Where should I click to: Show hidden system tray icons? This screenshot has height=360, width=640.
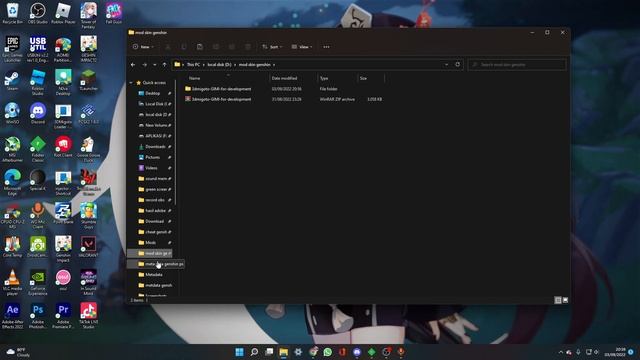pos(560,352)
